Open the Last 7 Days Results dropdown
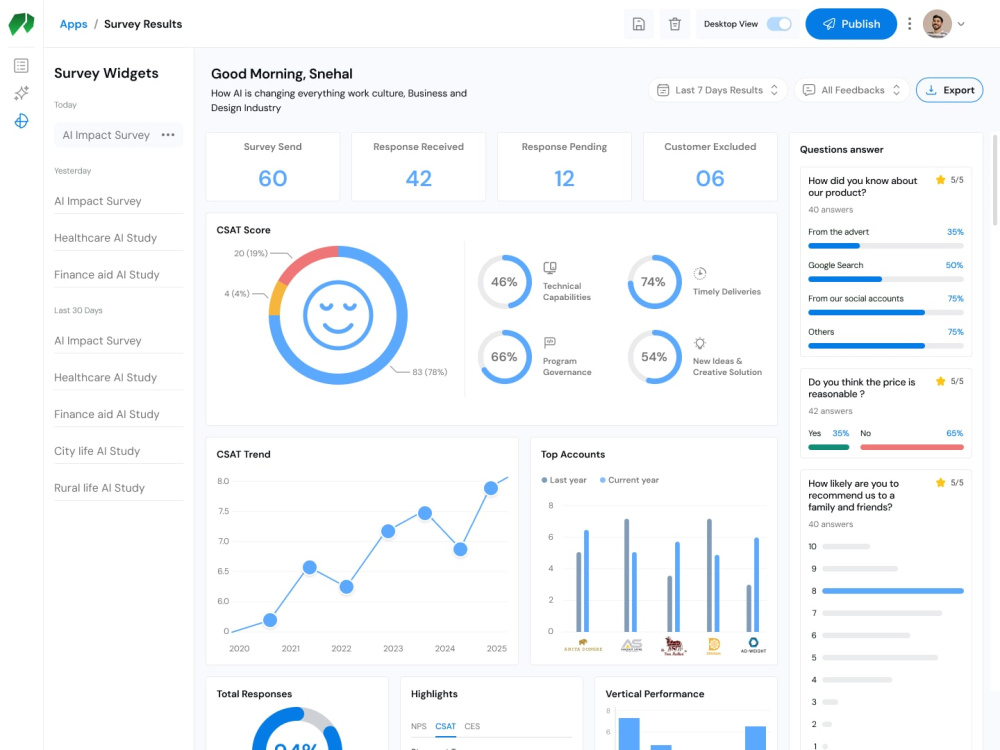This screenshot has width=1000, height=750. (x=717, y=90)
